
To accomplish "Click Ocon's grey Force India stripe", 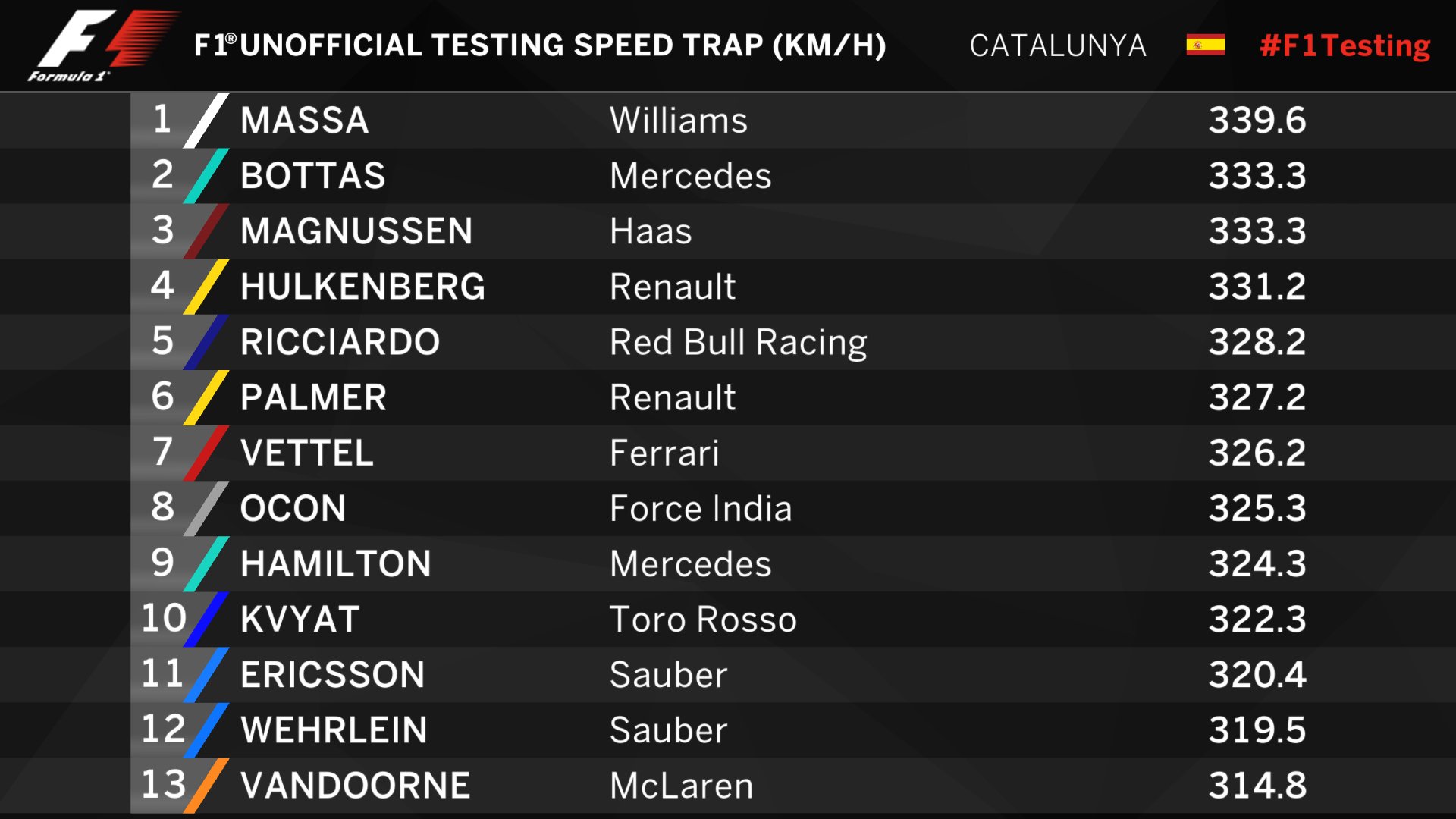I will pyautogui.click(x=206, y=508).
